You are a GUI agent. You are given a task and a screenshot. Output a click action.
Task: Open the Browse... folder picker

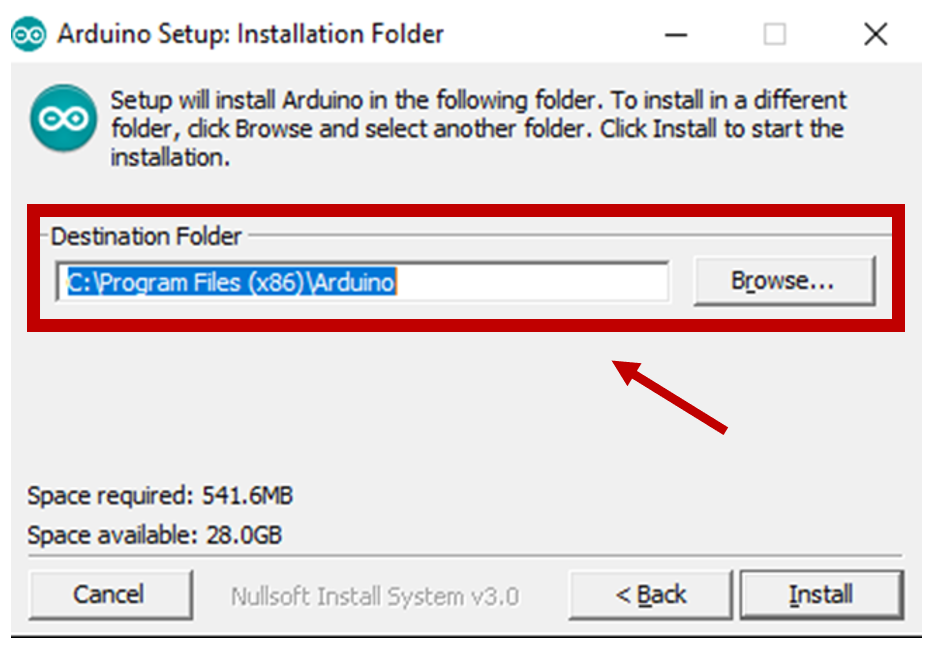pos(783,282)
